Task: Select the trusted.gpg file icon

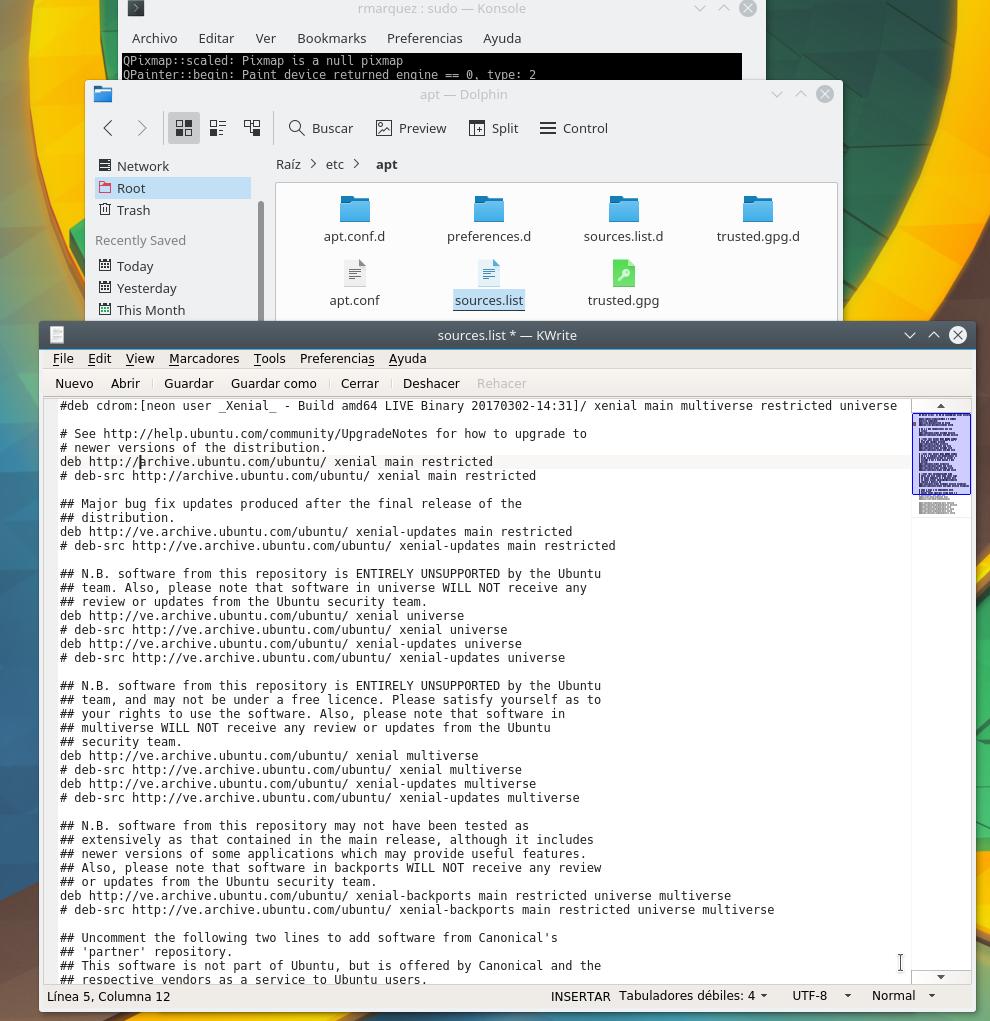Action: pos(623,274)
